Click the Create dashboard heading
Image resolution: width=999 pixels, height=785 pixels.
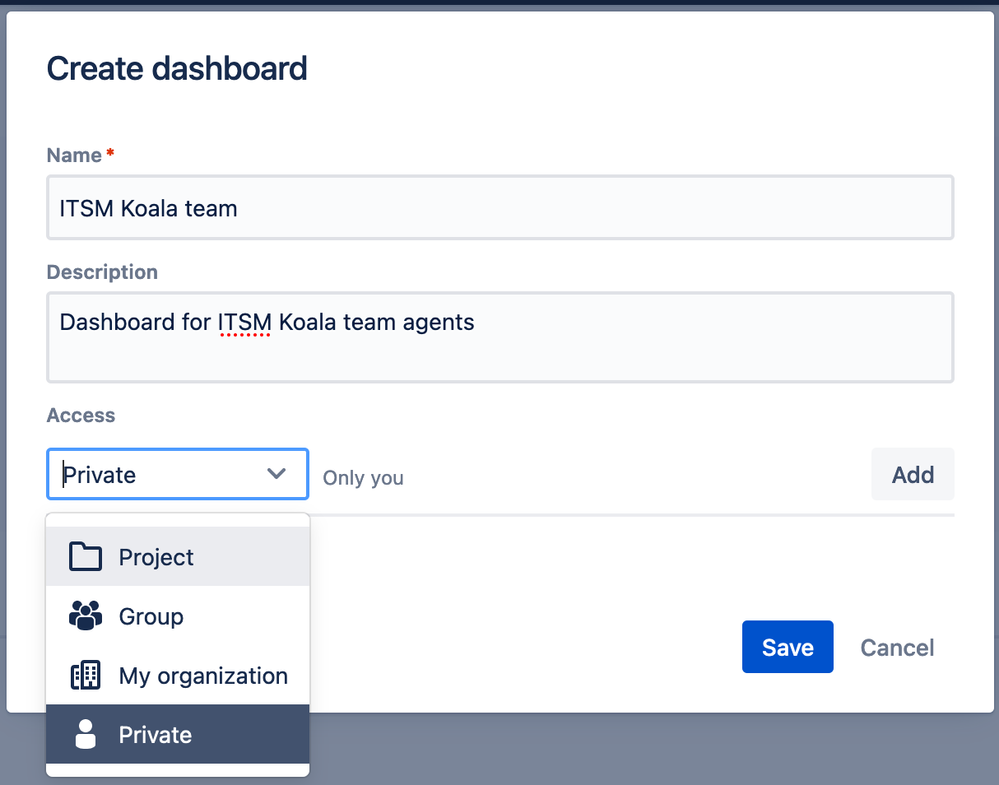pos(177,69)
